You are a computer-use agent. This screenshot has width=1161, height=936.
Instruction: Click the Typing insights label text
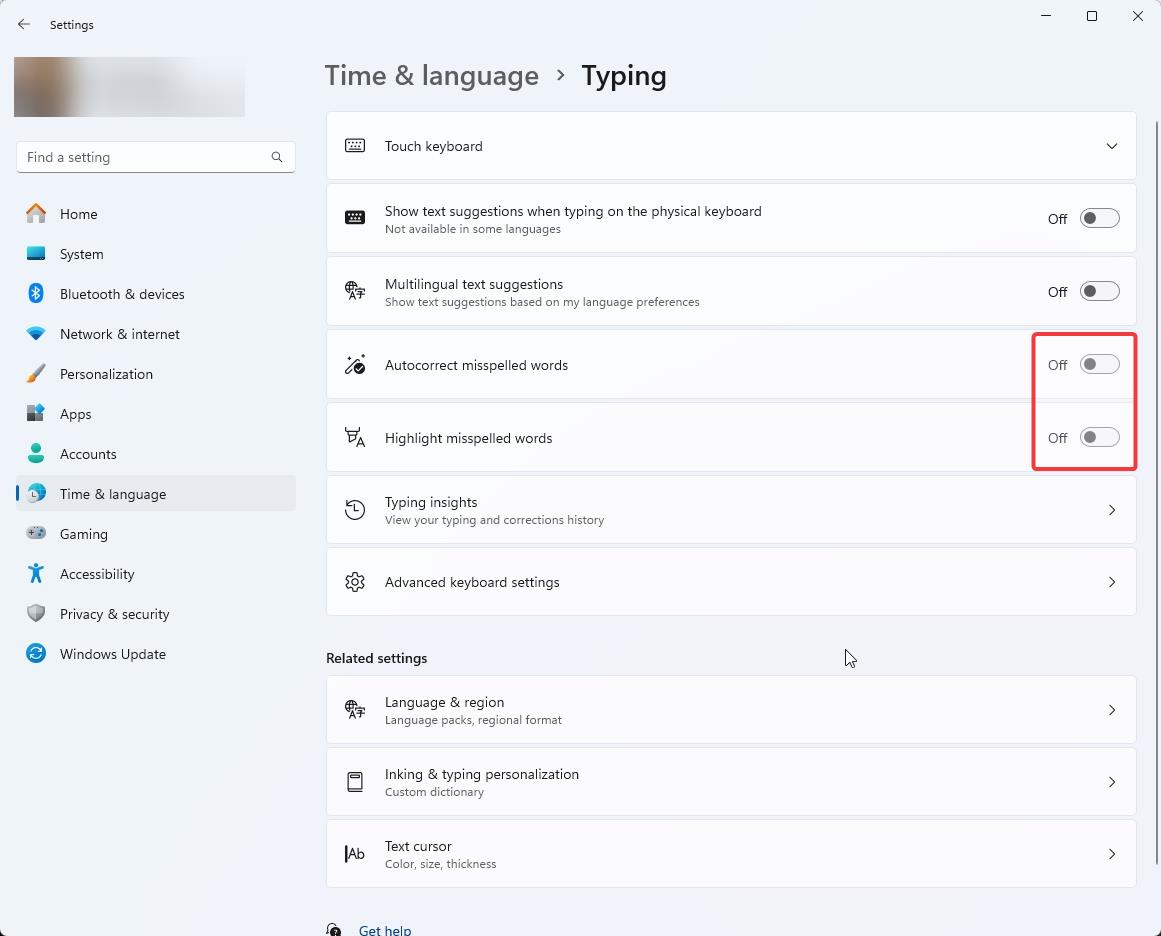[431, 502]
